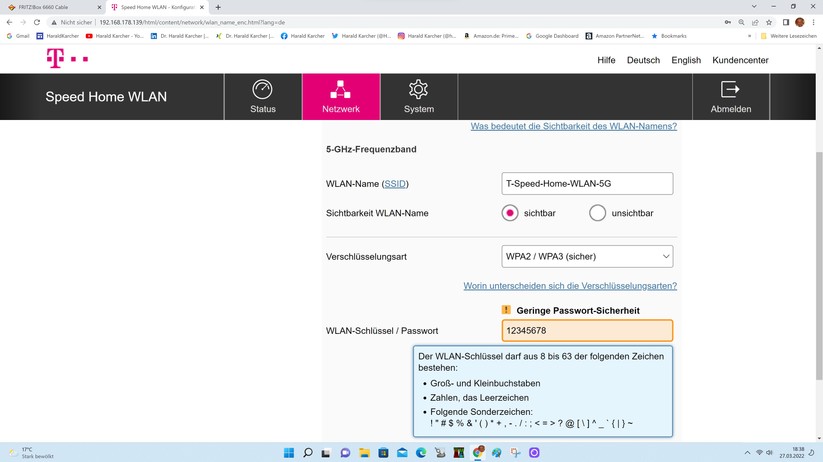Open the Google Dashboard bookmark
Screen dimensions: 823x462
[552, 36]
